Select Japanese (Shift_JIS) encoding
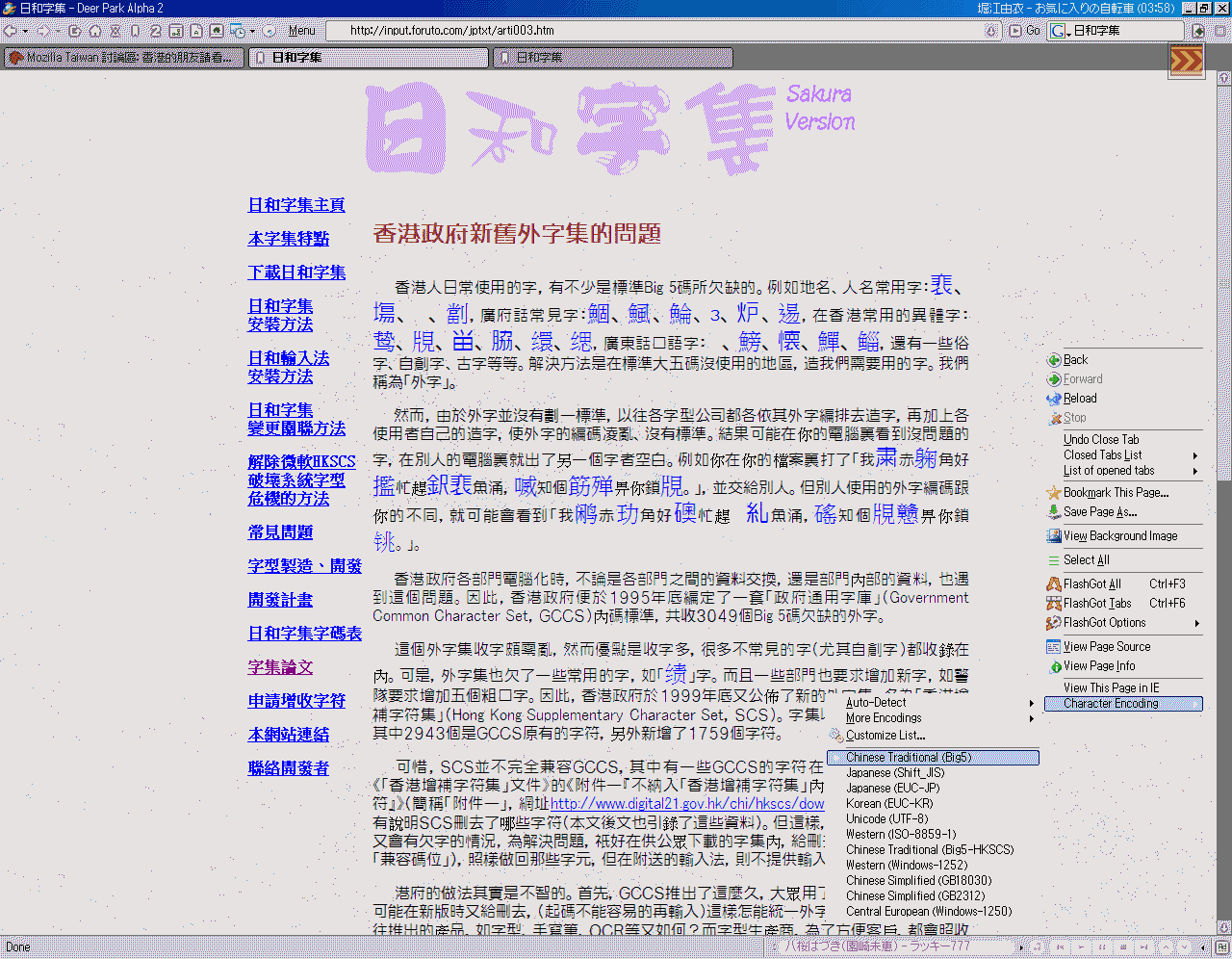The height and width of the screenshot is (959, 1232). pos(895,773)
